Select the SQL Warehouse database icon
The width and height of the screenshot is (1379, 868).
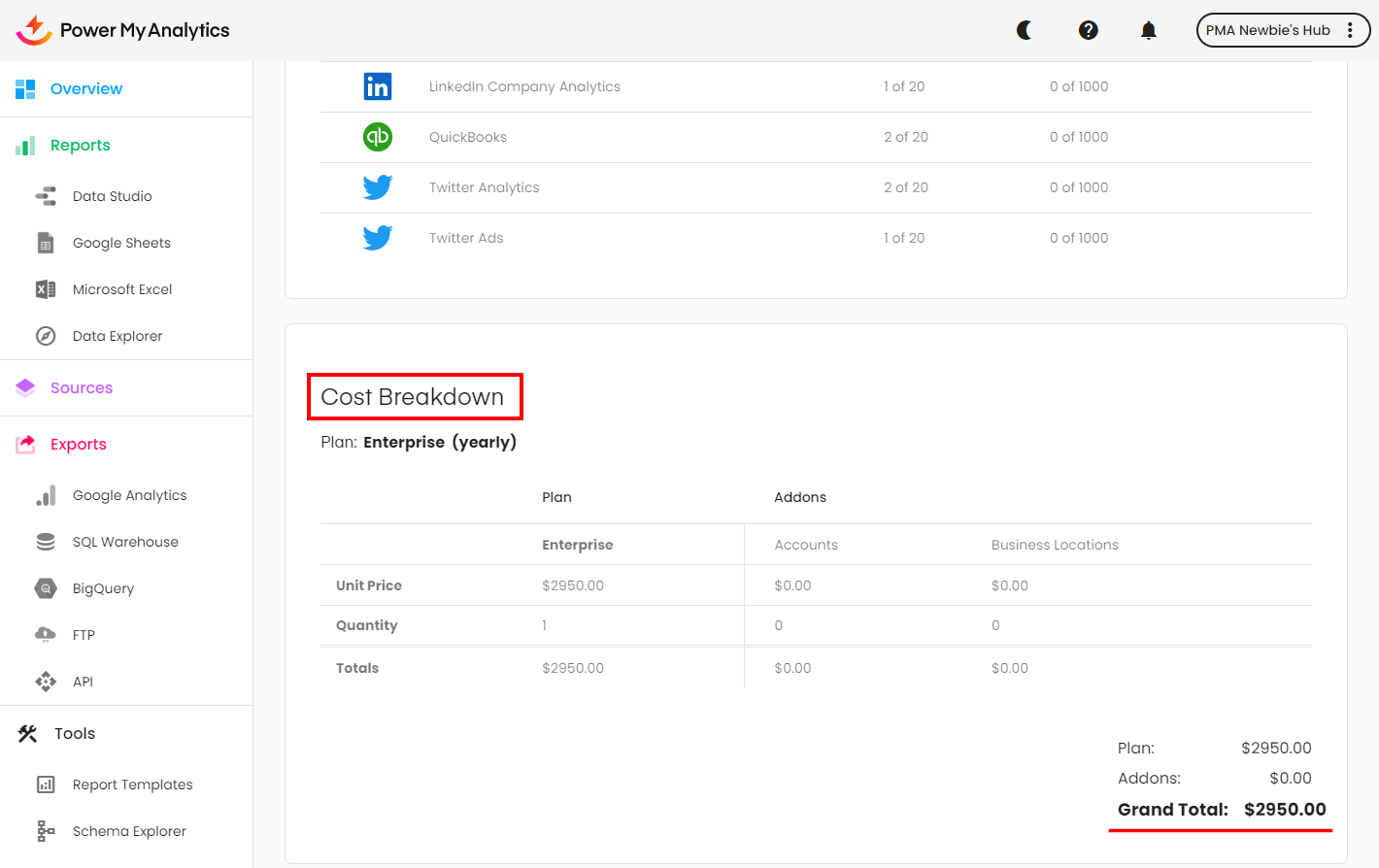(46, 542)
